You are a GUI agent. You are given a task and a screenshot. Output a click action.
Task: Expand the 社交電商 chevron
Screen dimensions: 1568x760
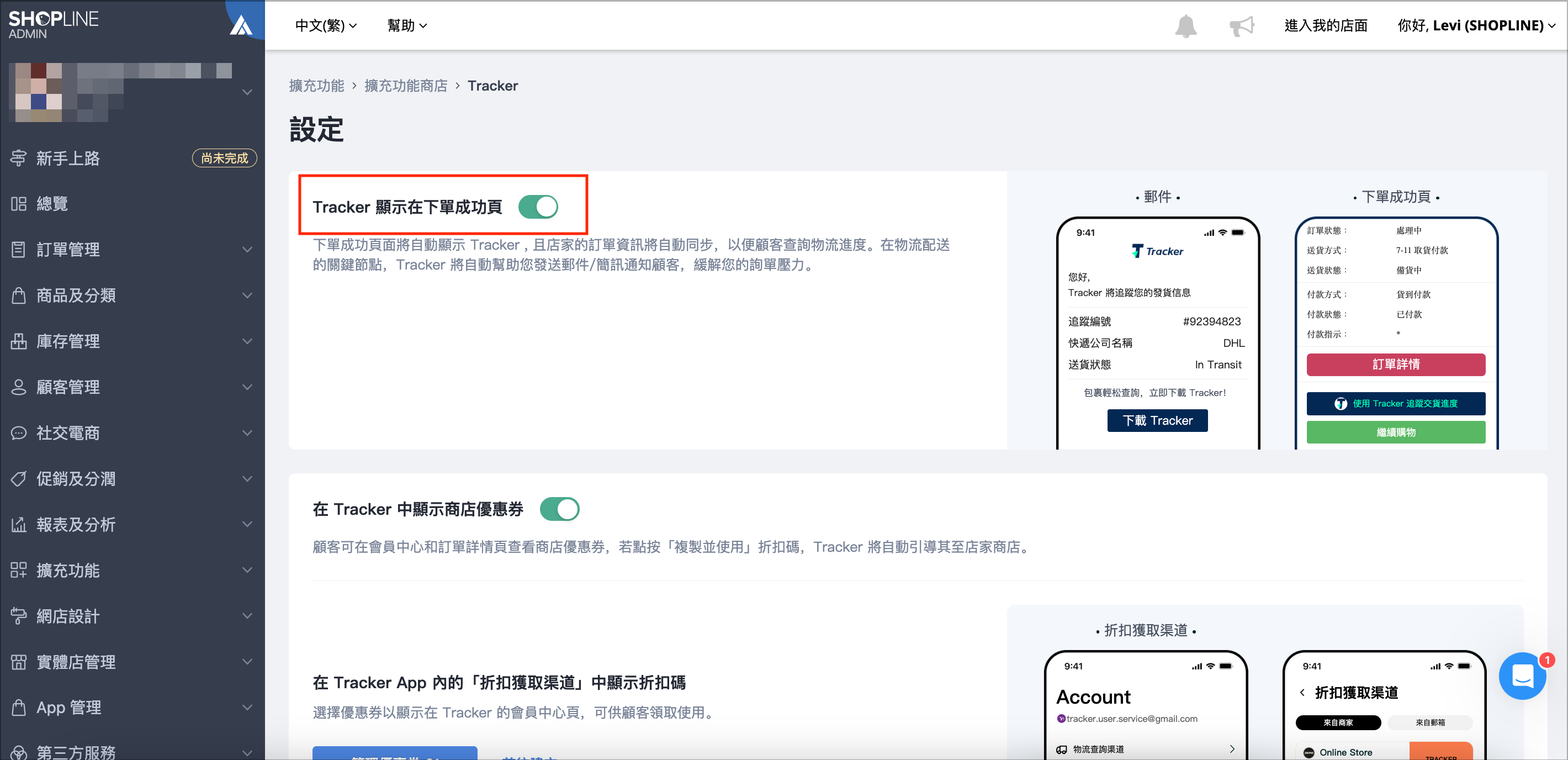coord(247,433)
